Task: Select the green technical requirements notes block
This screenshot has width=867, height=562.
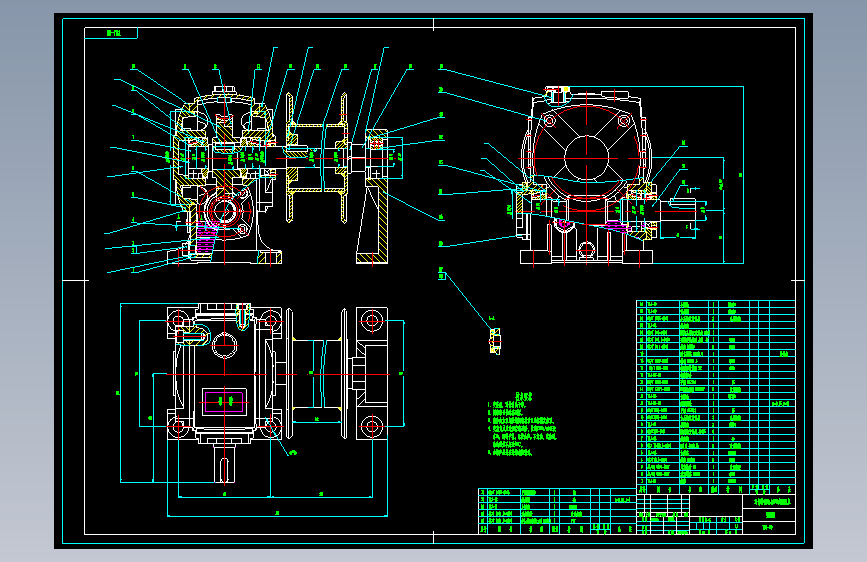Action: coord(522,425)
